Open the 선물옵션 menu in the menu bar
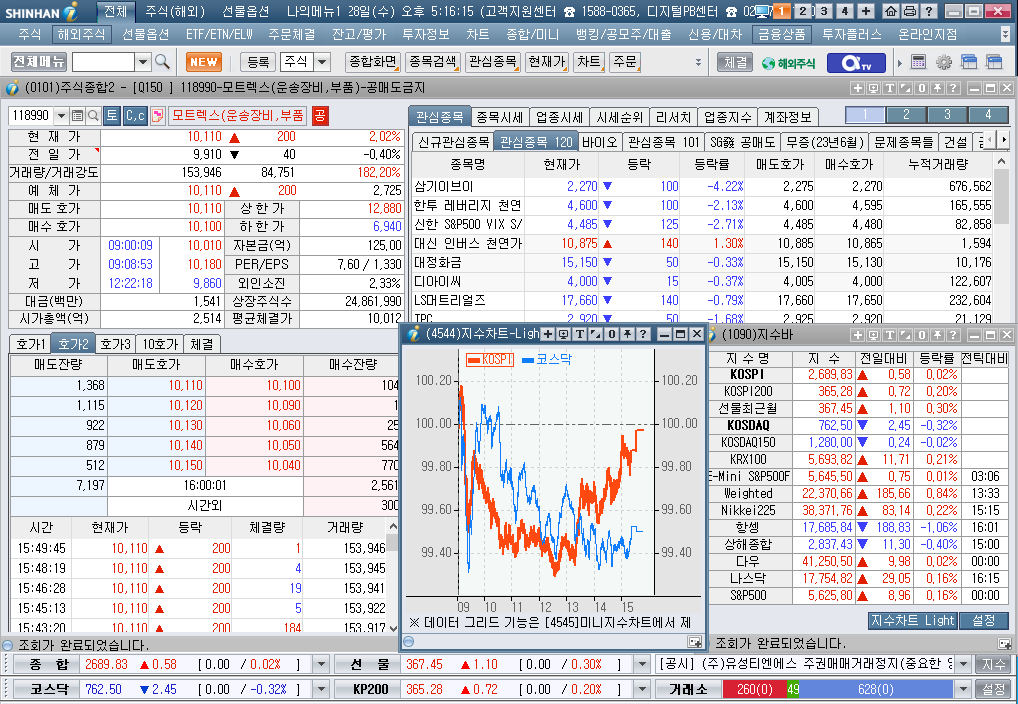The height and width of the screenshot is (704, 1018). point(145,34)
